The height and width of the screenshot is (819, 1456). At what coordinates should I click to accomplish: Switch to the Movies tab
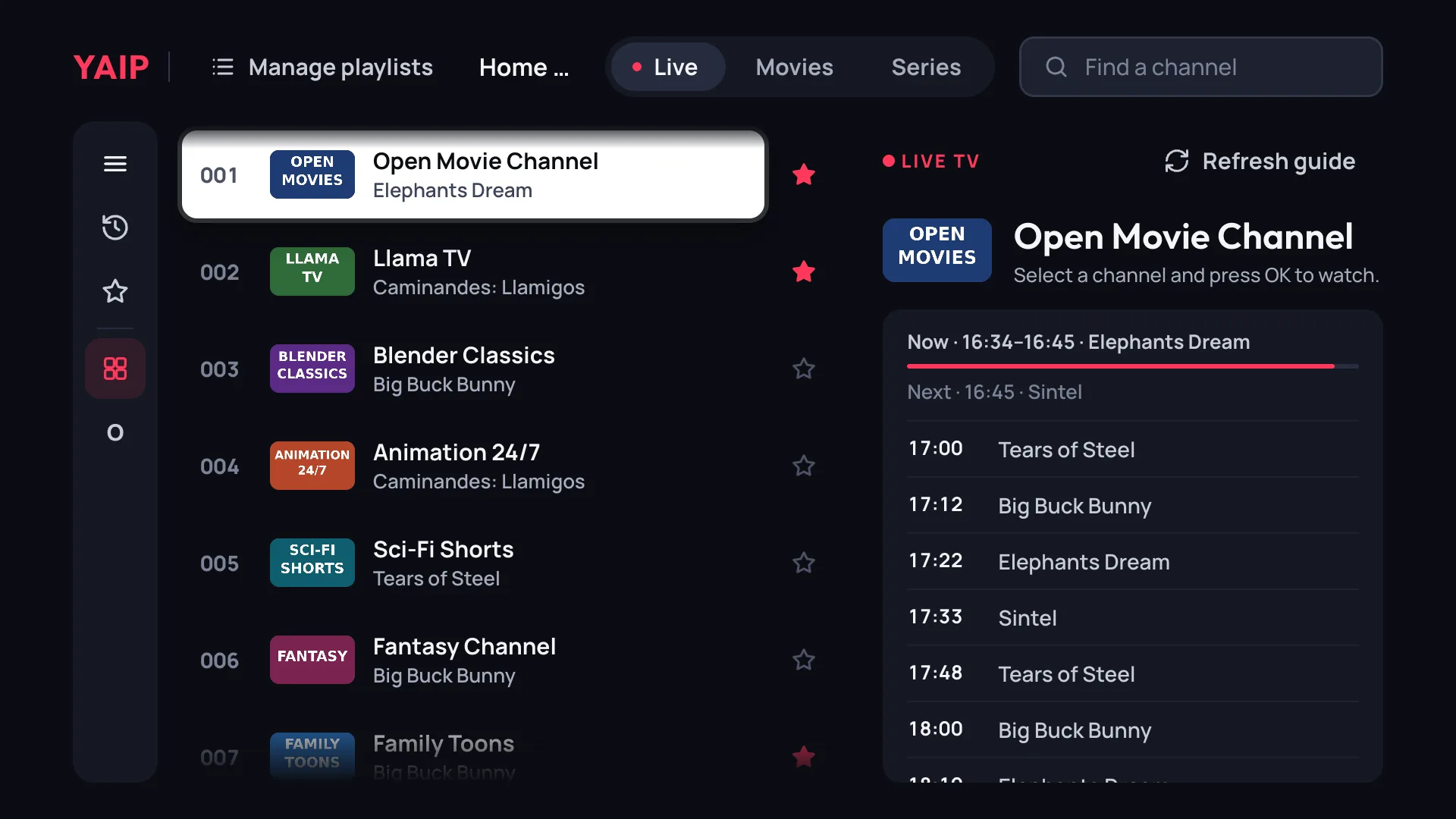794,67
